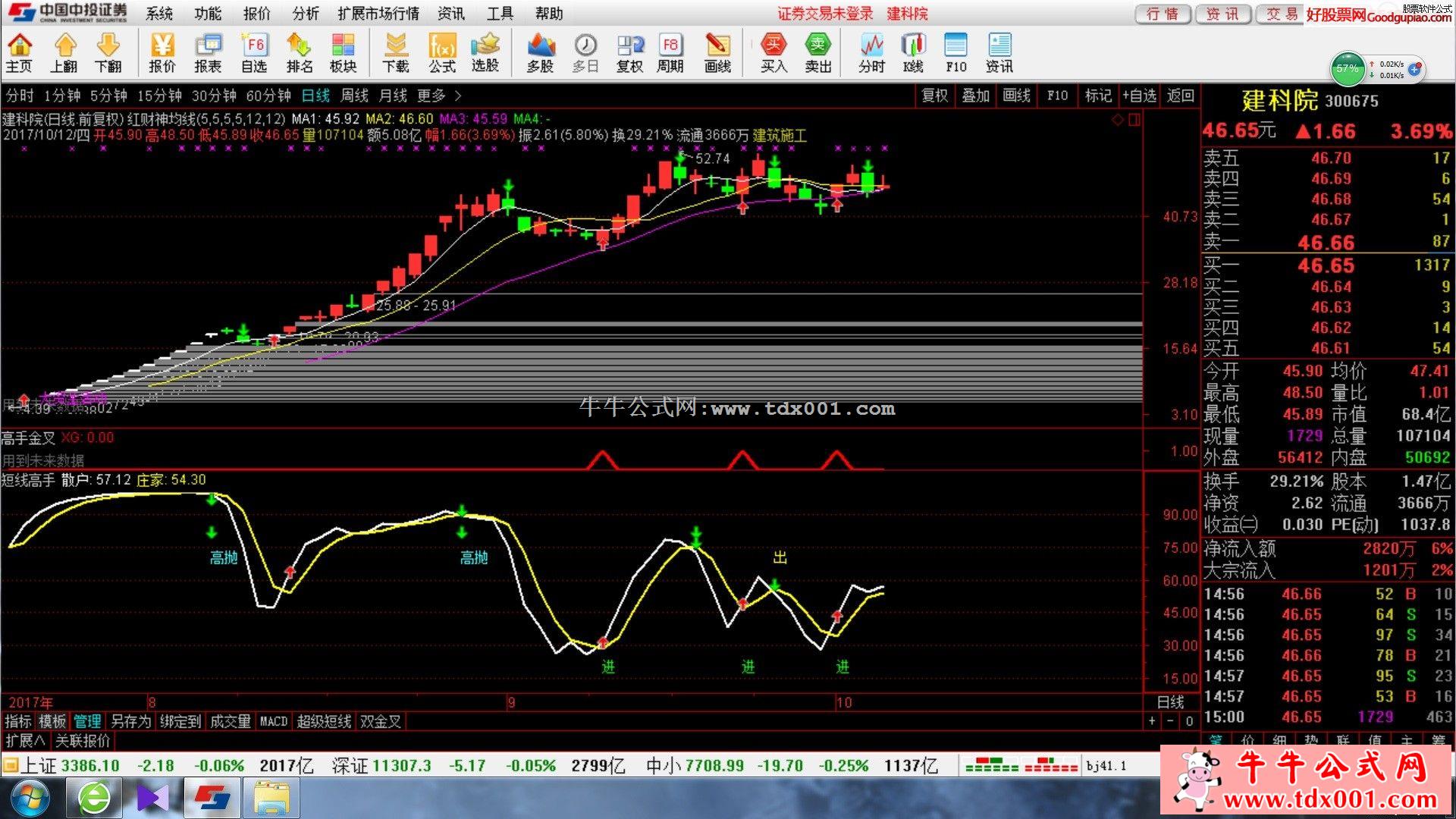Click the 周期 period F8 icon

[670, 53]
